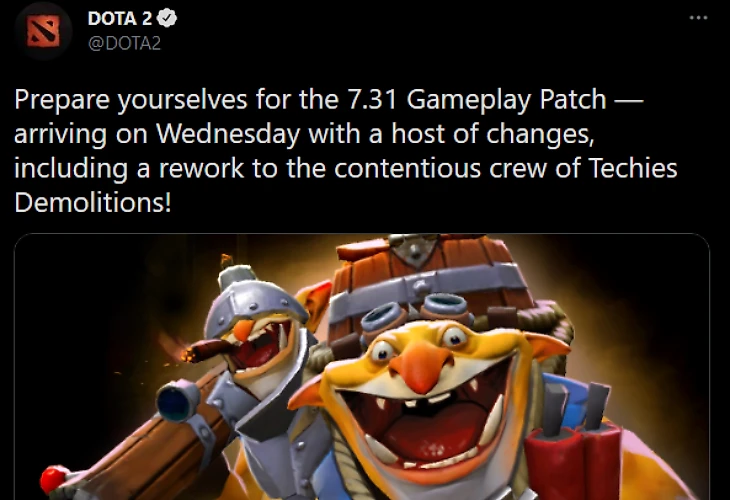Click the large goblin's open mouth
This screenshot has height=500, width=730.
[419, 426]
